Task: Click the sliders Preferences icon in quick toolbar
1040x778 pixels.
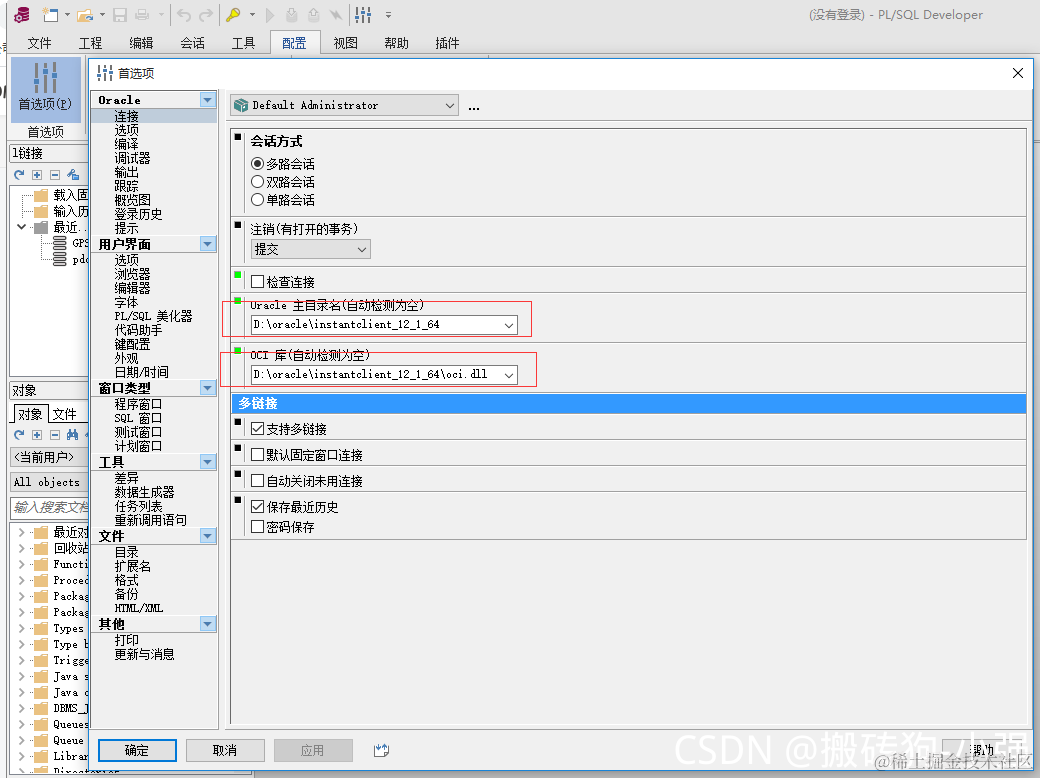Action: (x=363, y=14)
